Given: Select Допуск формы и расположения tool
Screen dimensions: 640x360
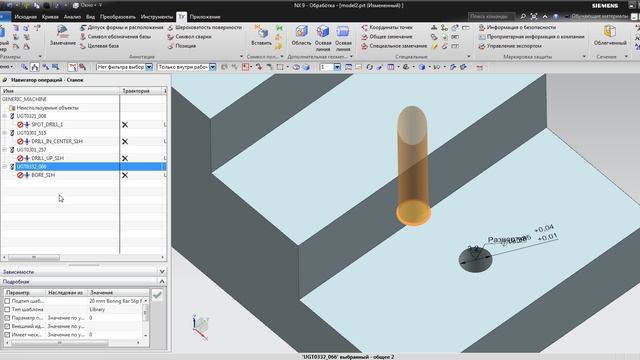Looking at the screenshot, I should coord(122,27).
